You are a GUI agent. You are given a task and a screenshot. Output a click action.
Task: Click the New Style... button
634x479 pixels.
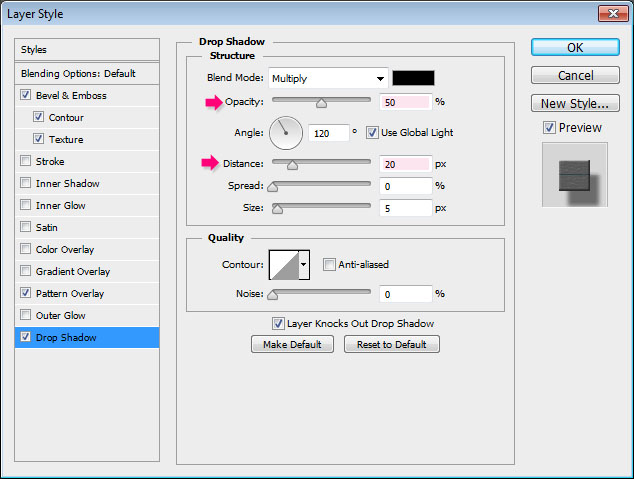575,103
